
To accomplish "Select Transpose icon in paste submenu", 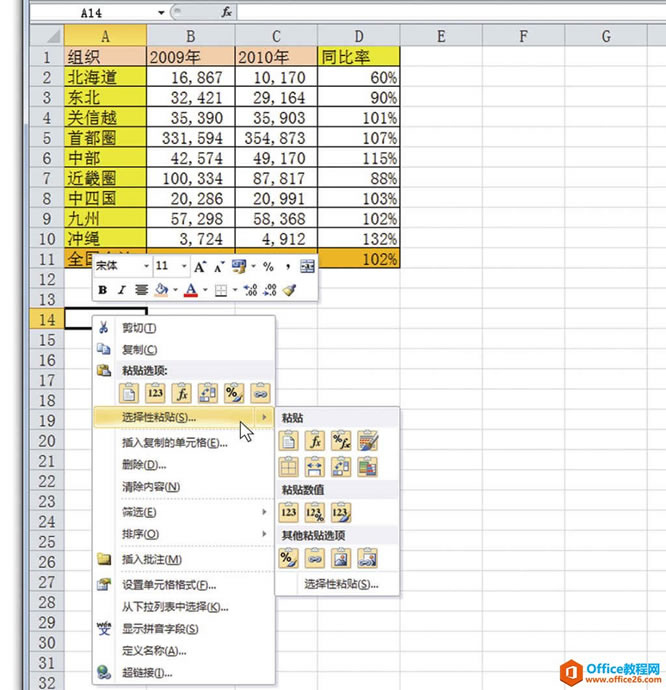I will coord(341,467).
